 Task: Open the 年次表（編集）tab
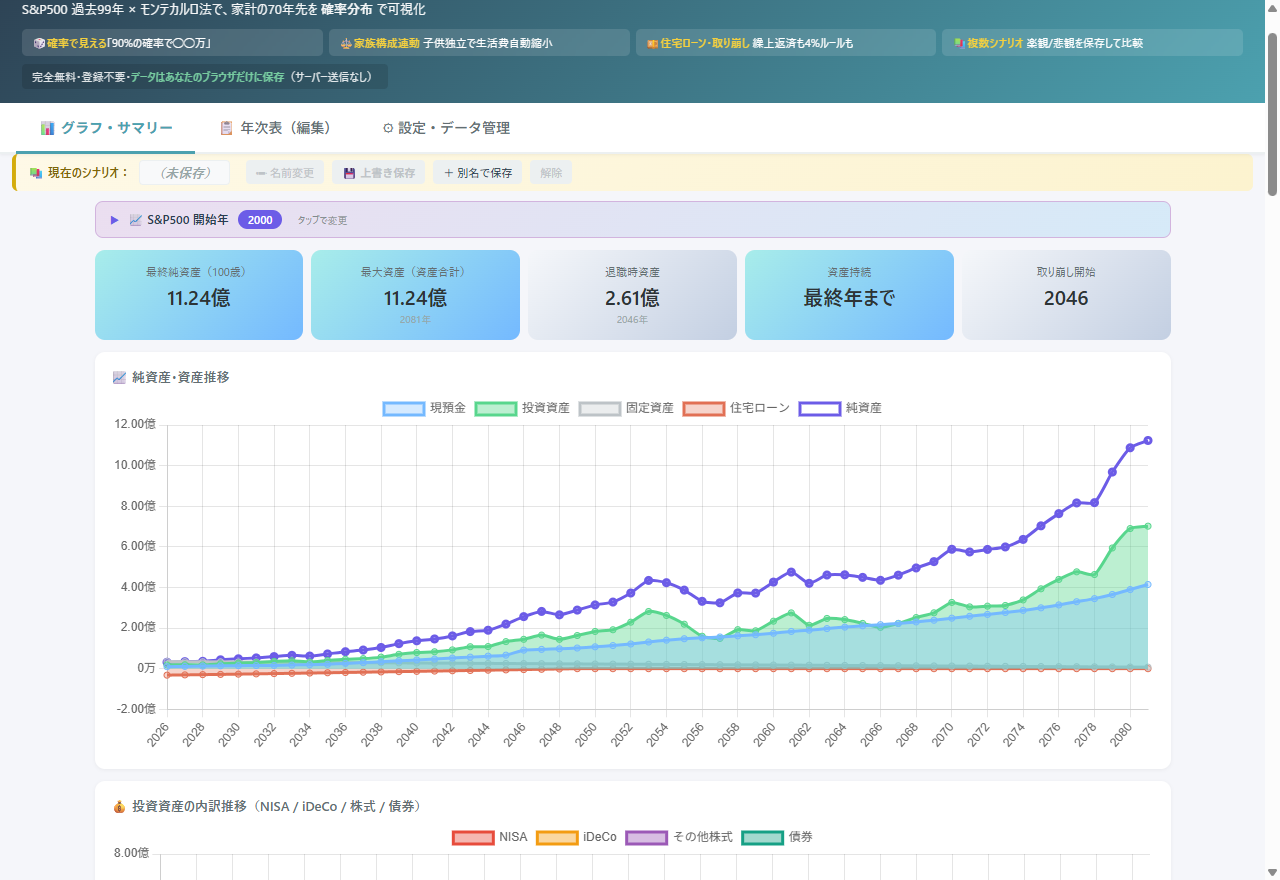click(275, 128)
